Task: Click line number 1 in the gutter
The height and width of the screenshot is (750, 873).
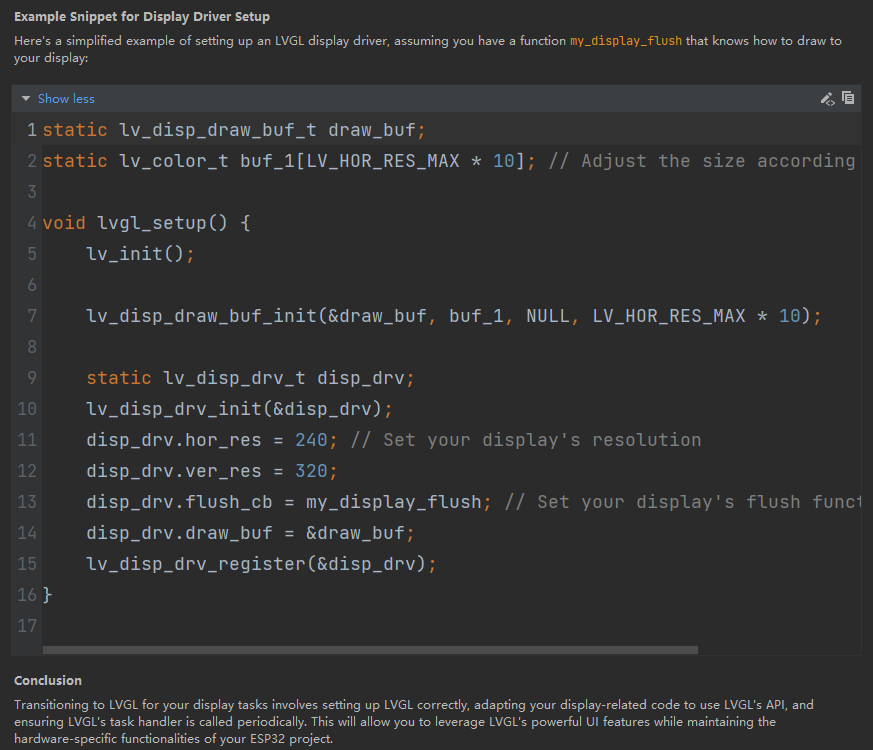Action: (x=32, y=130)
